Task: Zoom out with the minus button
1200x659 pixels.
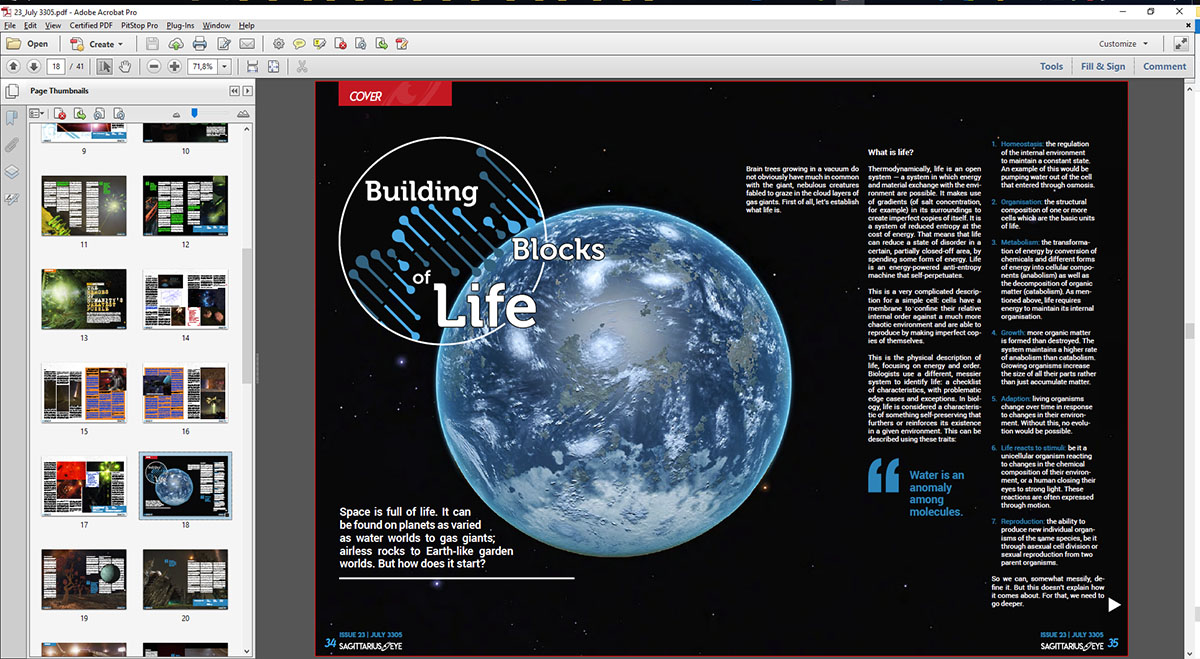Action: point(154,67)
